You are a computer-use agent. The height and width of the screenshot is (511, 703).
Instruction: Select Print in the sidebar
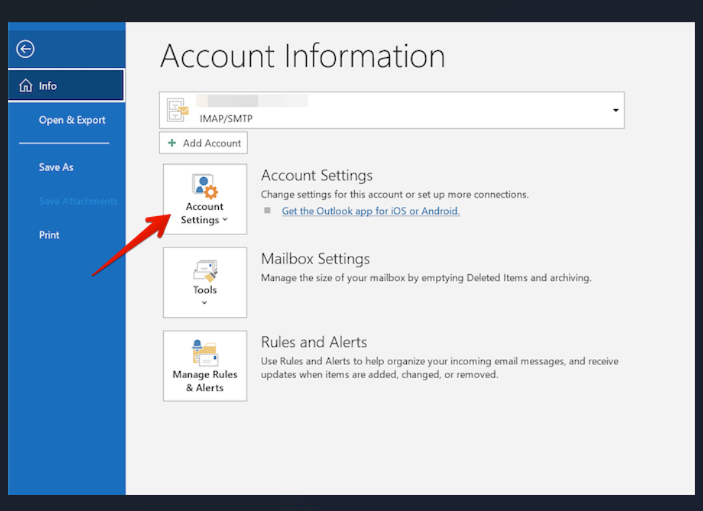pyautogui.click(x=49, y=235)
